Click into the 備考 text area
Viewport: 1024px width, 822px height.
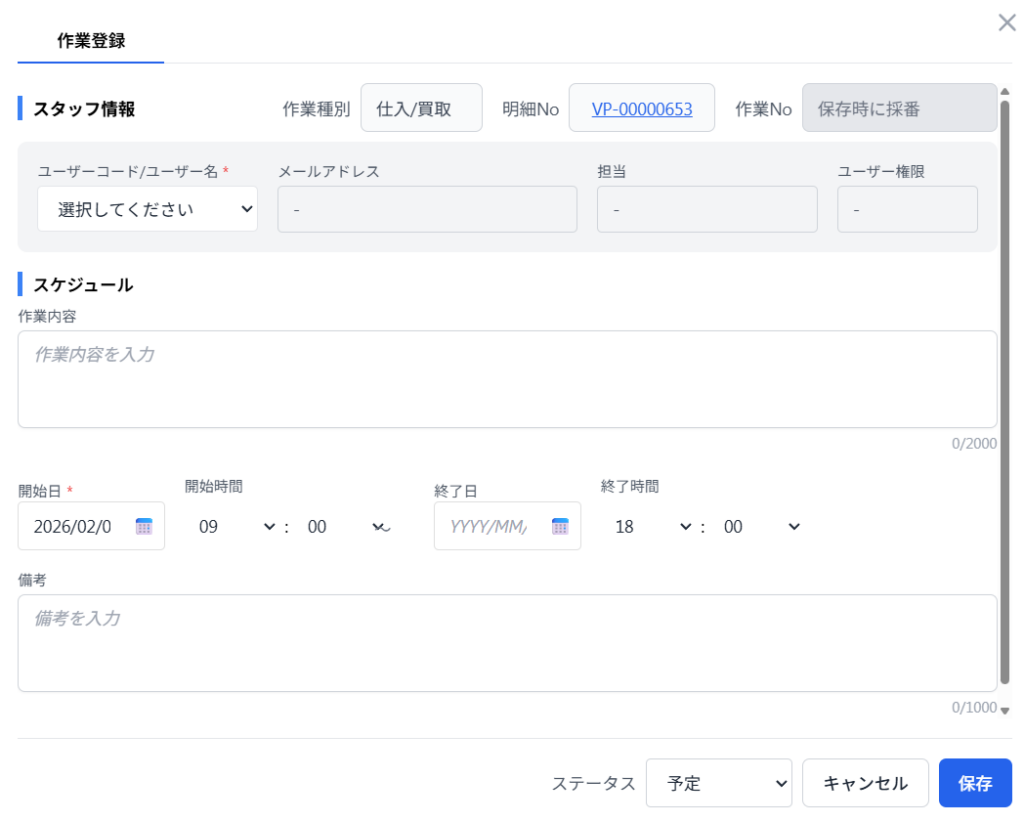[x=507, y=643]
